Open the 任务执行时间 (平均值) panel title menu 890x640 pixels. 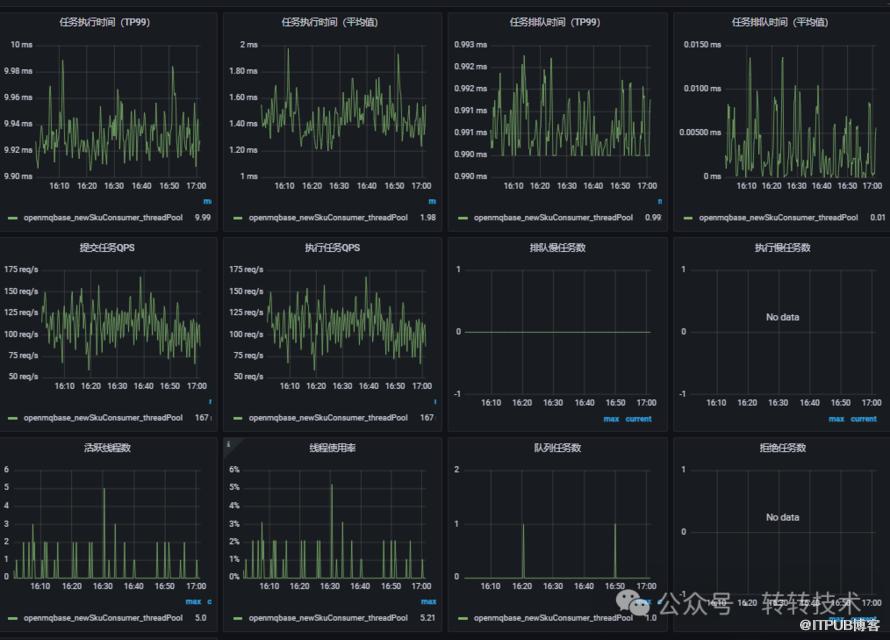click(x=330, y=22)
